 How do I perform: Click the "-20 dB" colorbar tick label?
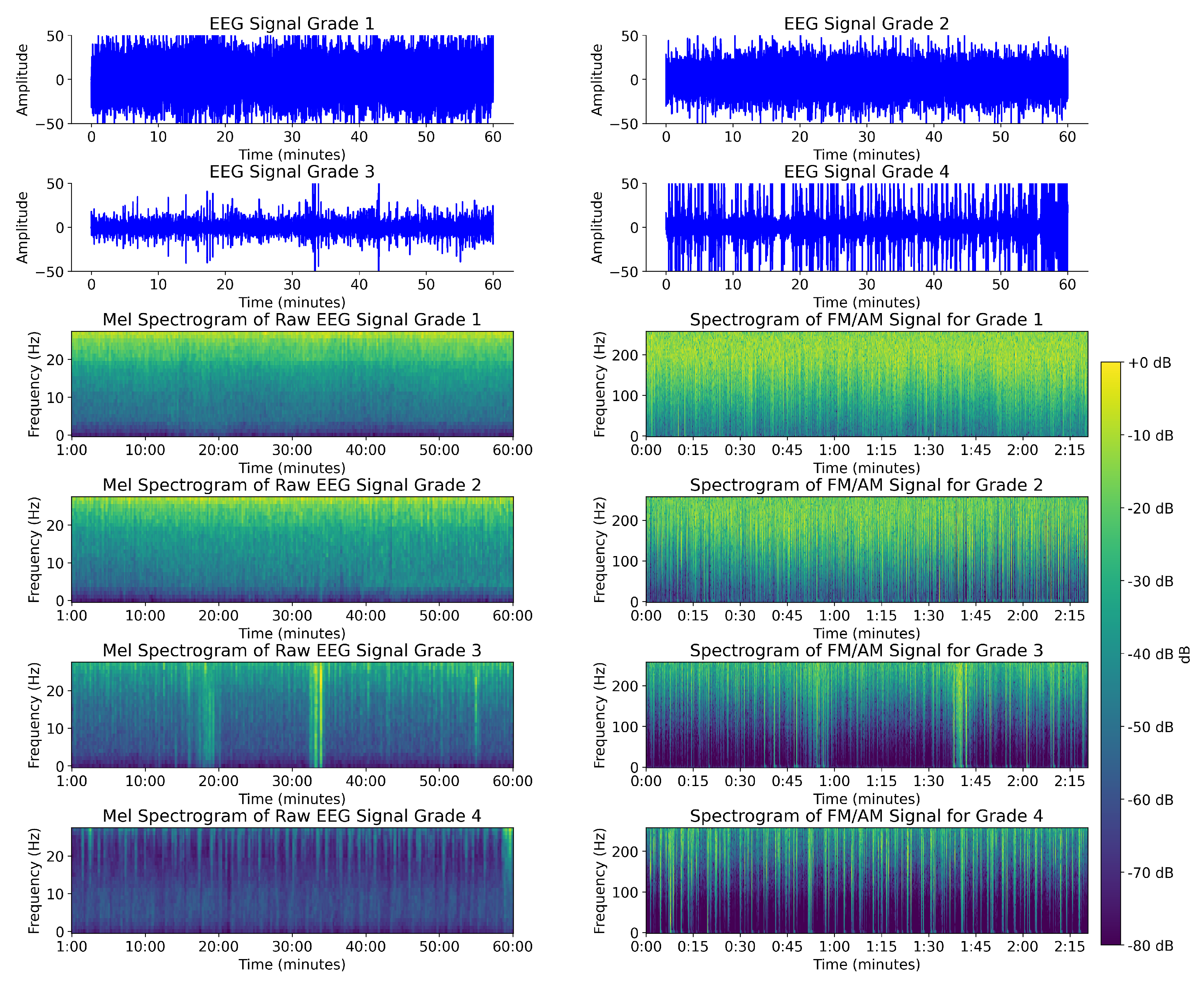[1150, 508]
